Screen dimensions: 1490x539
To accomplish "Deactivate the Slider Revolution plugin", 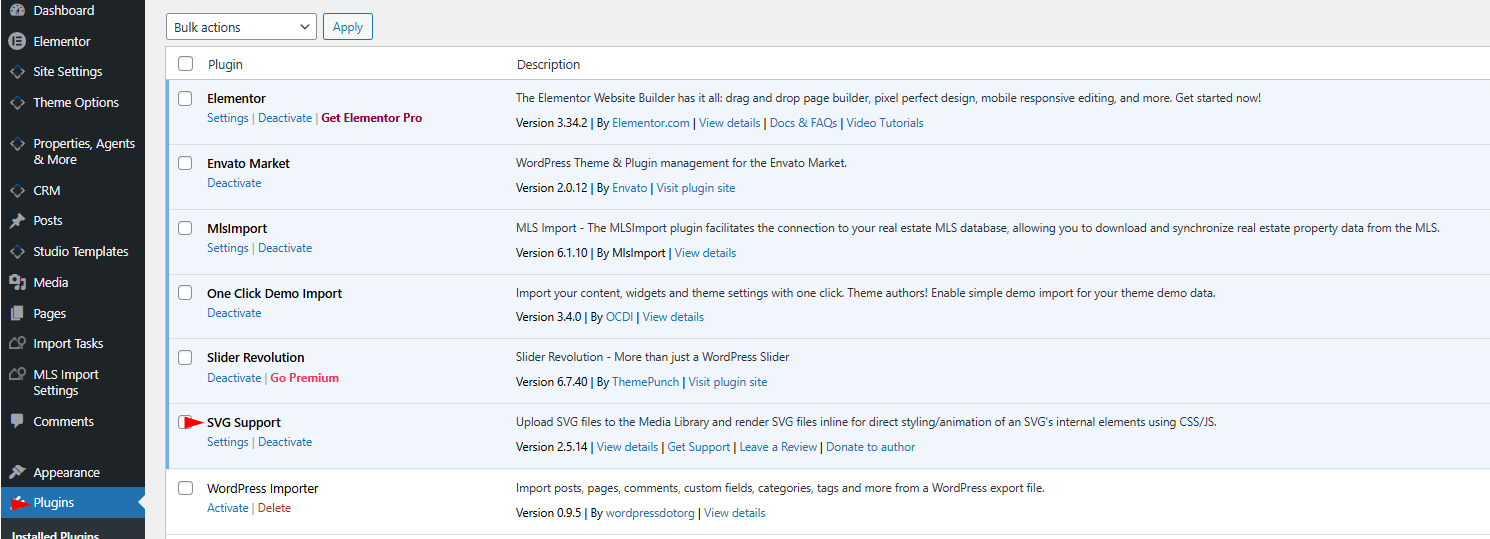I will pyautogui.click(x=234, y=378).
